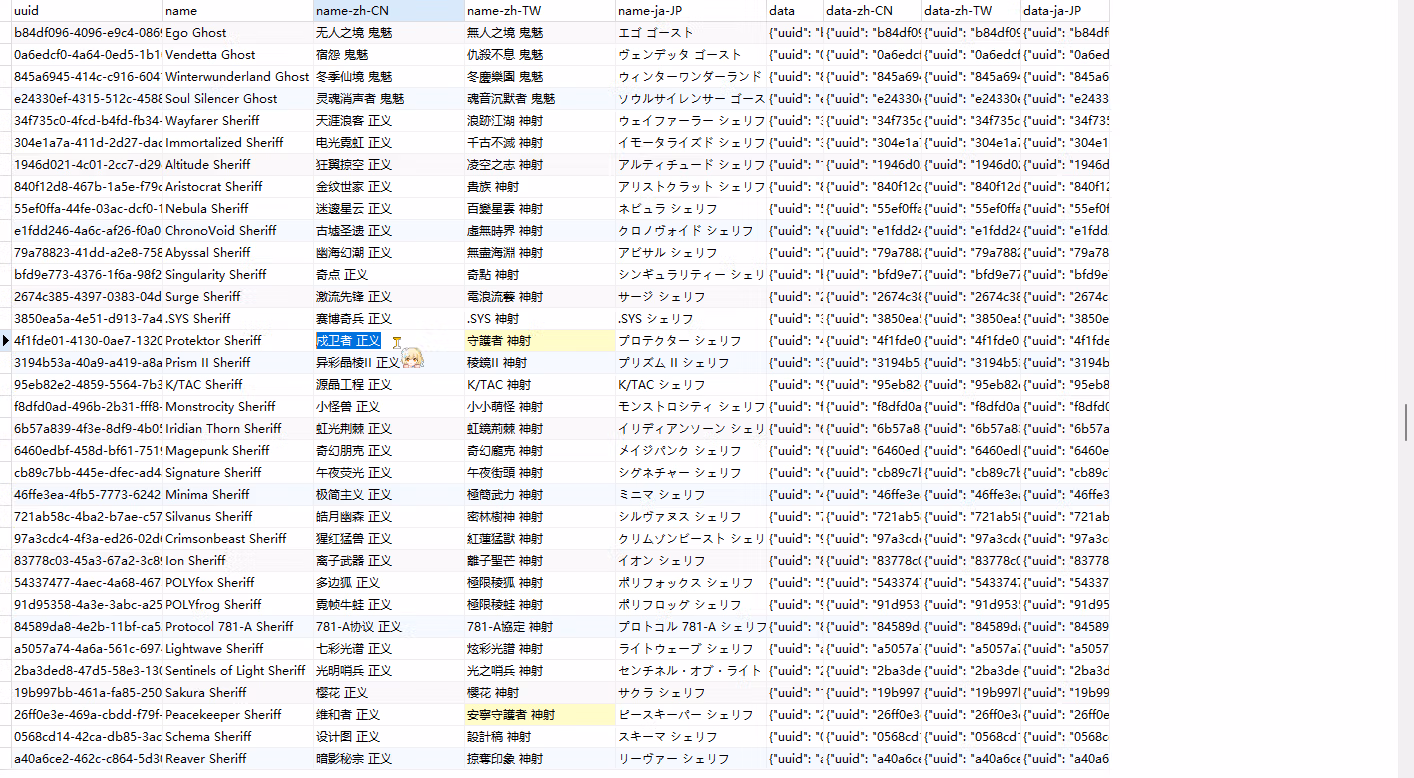Click the highlighted zh-TW cell in Protektor Sheriff row
Image resolution: width=1414 pixels, height=778 pixels.
[540, 341]
